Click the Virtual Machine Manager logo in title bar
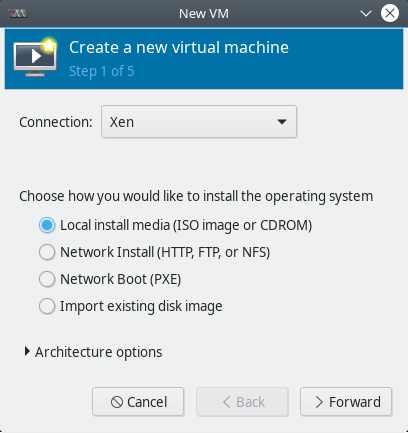This screenshot has width=408, height=433. [18, 14]
